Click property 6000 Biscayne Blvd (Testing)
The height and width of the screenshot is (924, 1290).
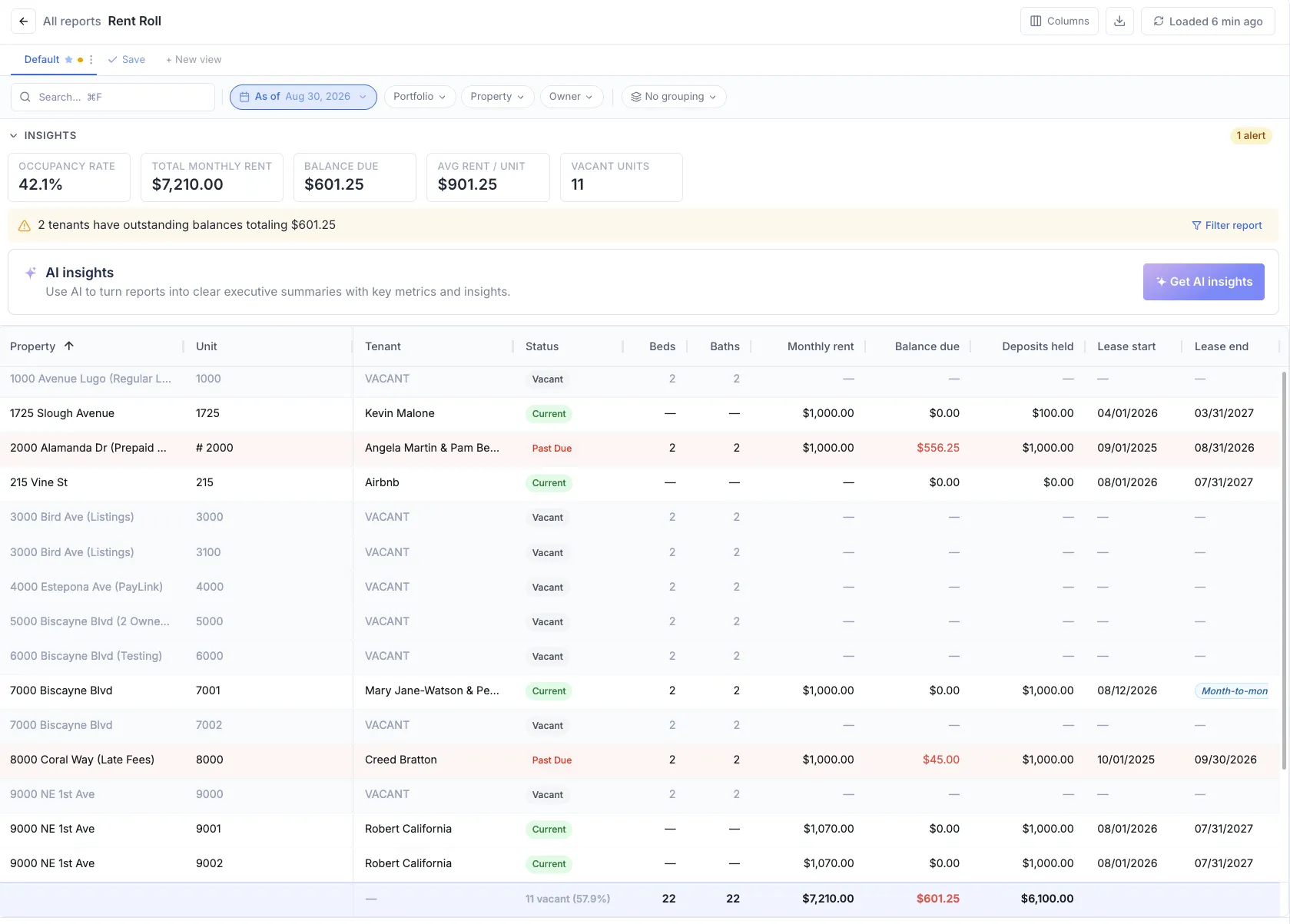[x=86, y=656]
